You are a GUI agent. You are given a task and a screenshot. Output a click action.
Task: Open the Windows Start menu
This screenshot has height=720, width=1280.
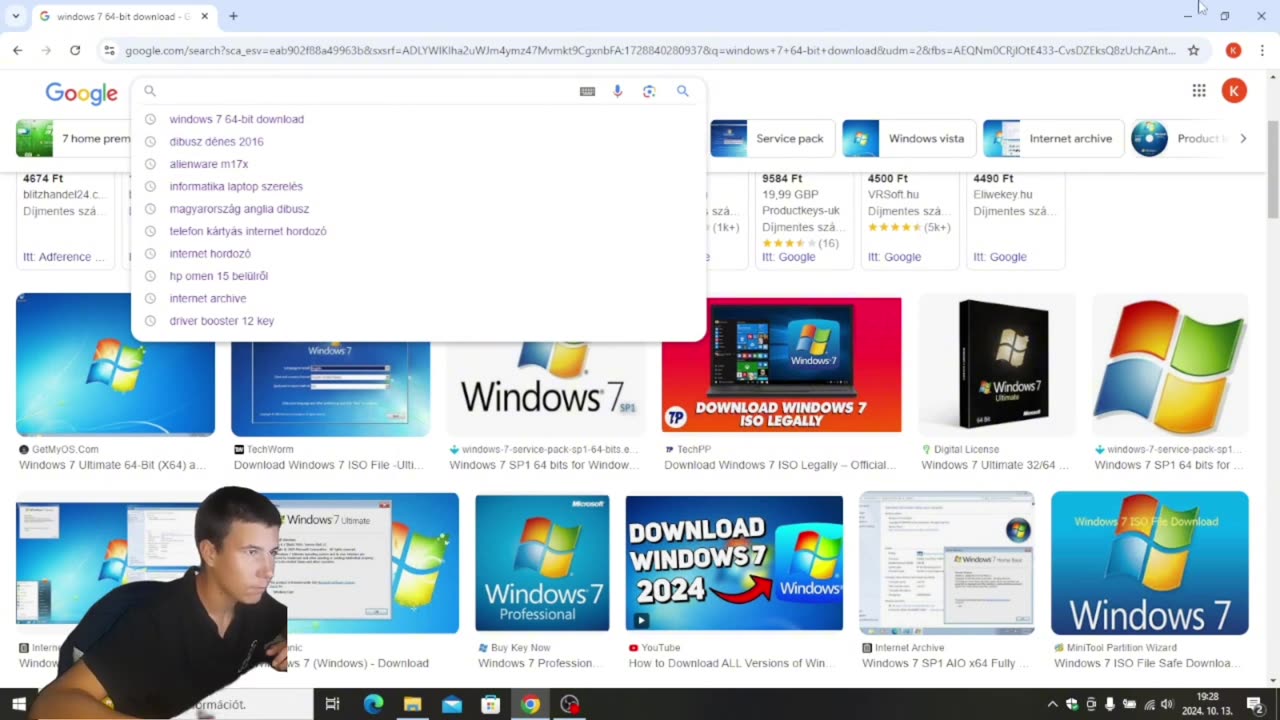point(18,704)
